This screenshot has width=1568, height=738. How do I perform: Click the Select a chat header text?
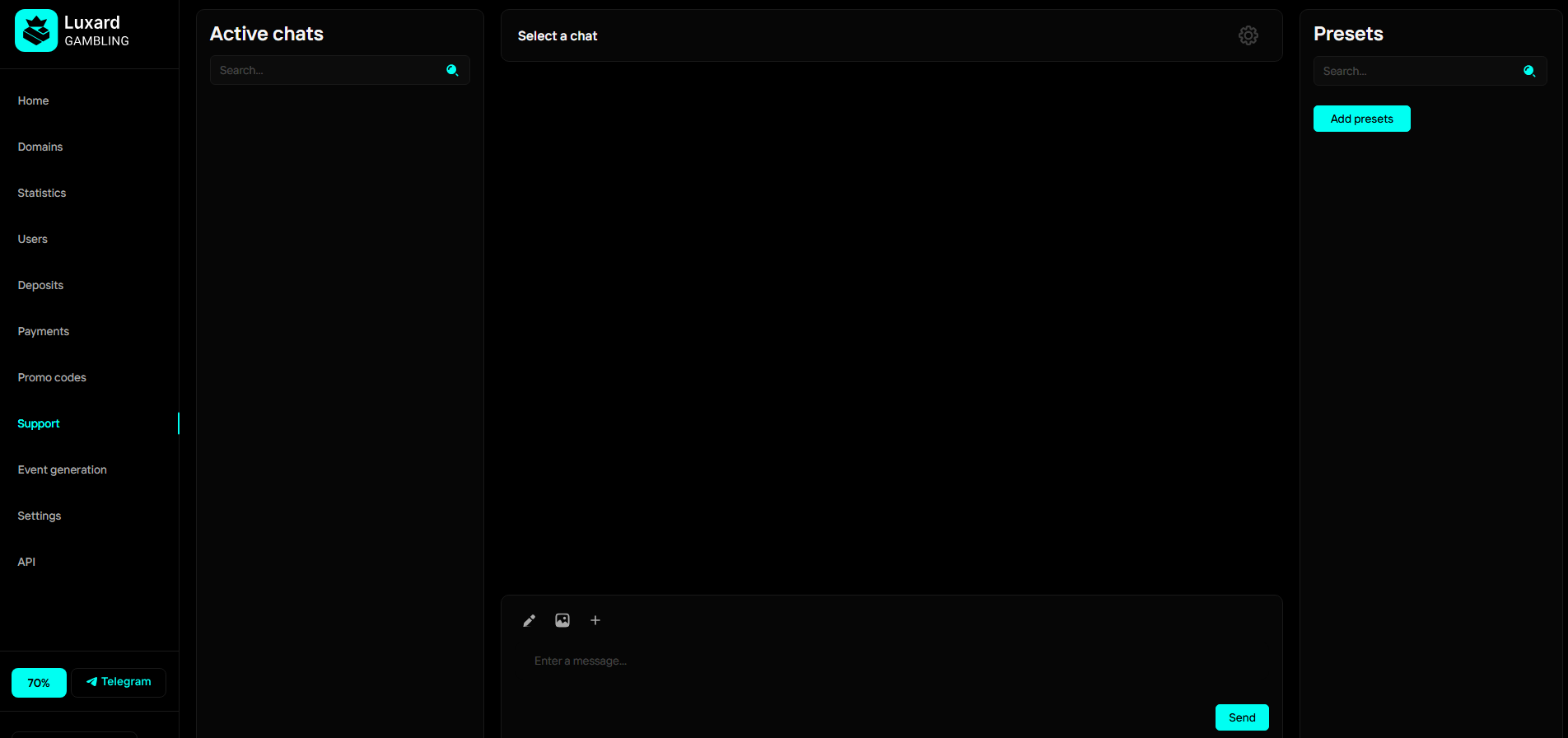point(558,35)
